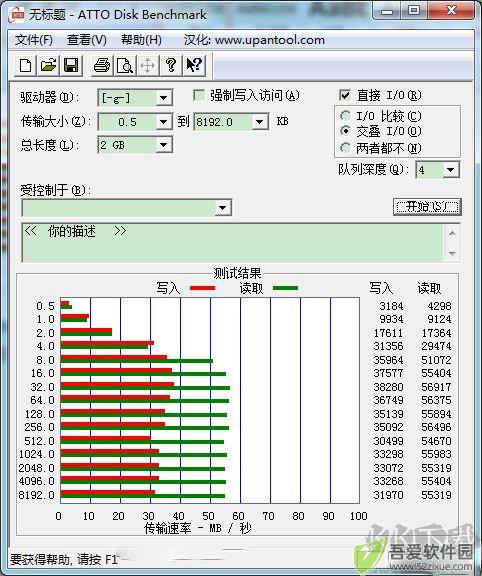Expand the ending transfer size 8192.0 dropdown
Screen dimensions: 482x576
tap(259, 122)
